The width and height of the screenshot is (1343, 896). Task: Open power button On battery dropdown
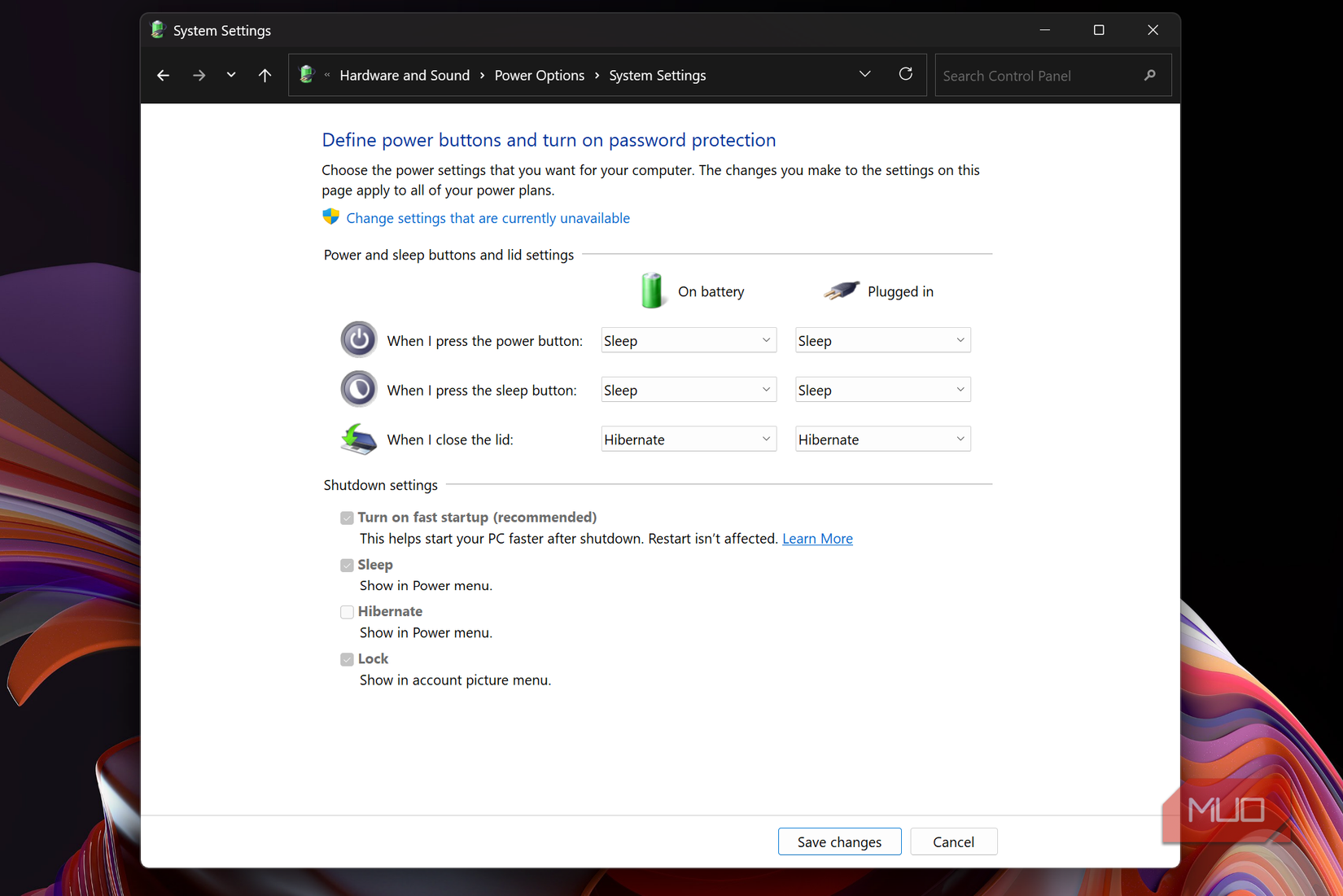point(689,340)
